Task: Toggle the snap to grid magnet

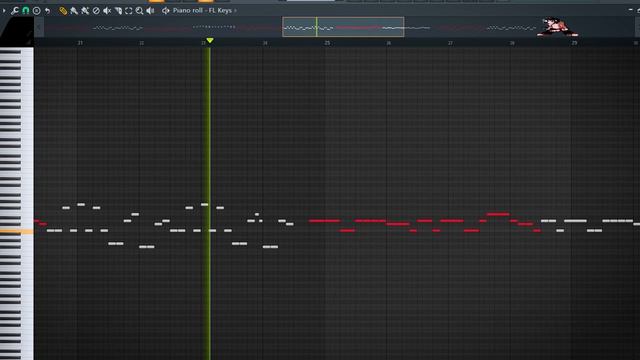Action: pos(26,11)
